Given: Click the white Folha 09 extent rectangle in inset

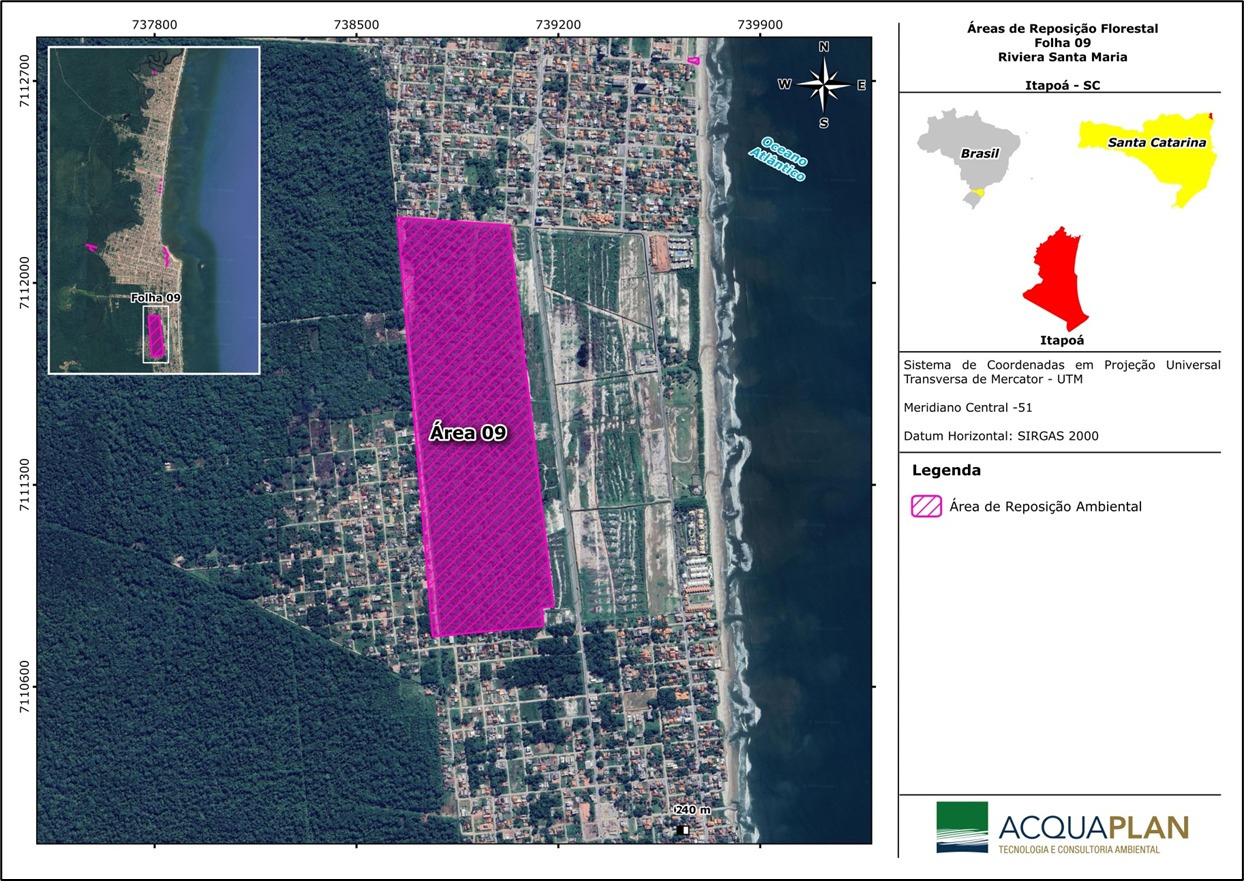Looking at the screenshot, I should point(155,334).
